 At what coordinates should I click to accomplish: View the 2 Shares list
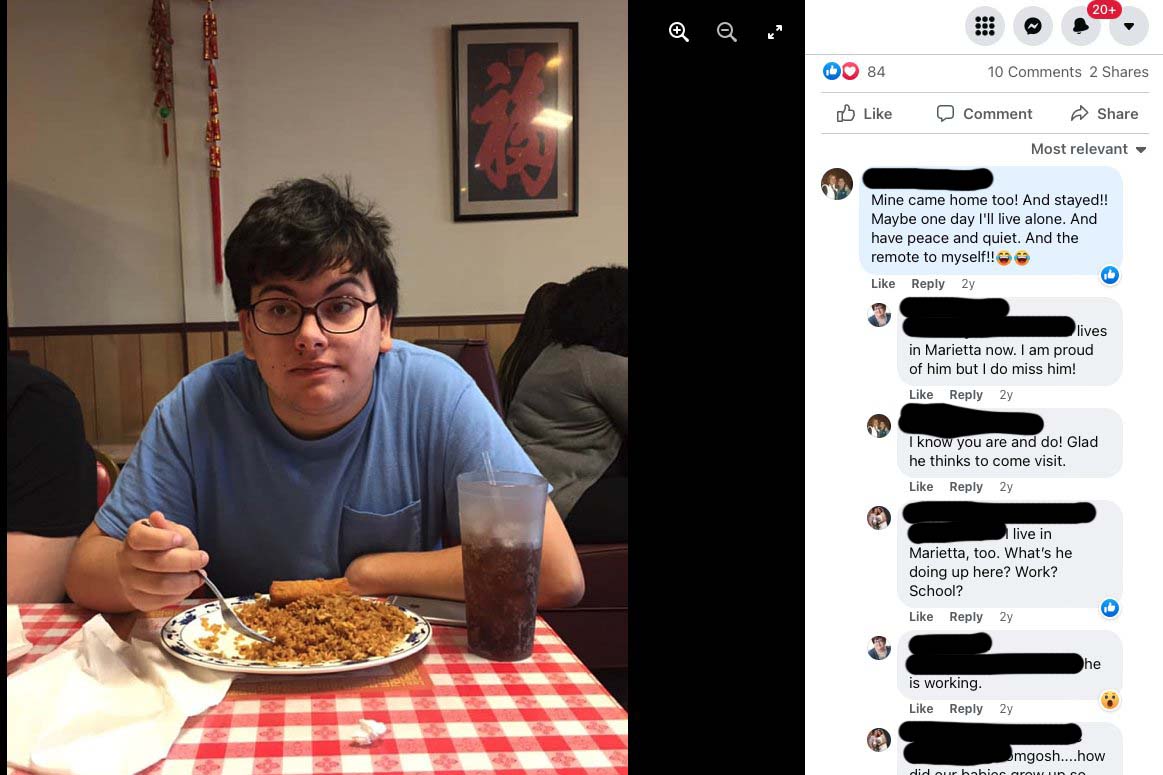click(1118, 72)
